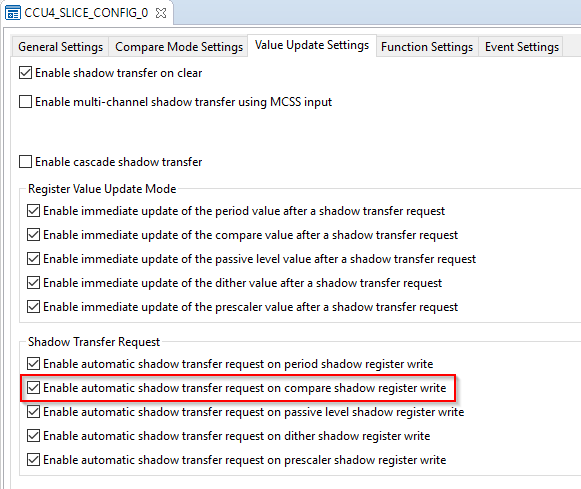Open the General Settings tab
581x489 pixels.
(60, 47)
